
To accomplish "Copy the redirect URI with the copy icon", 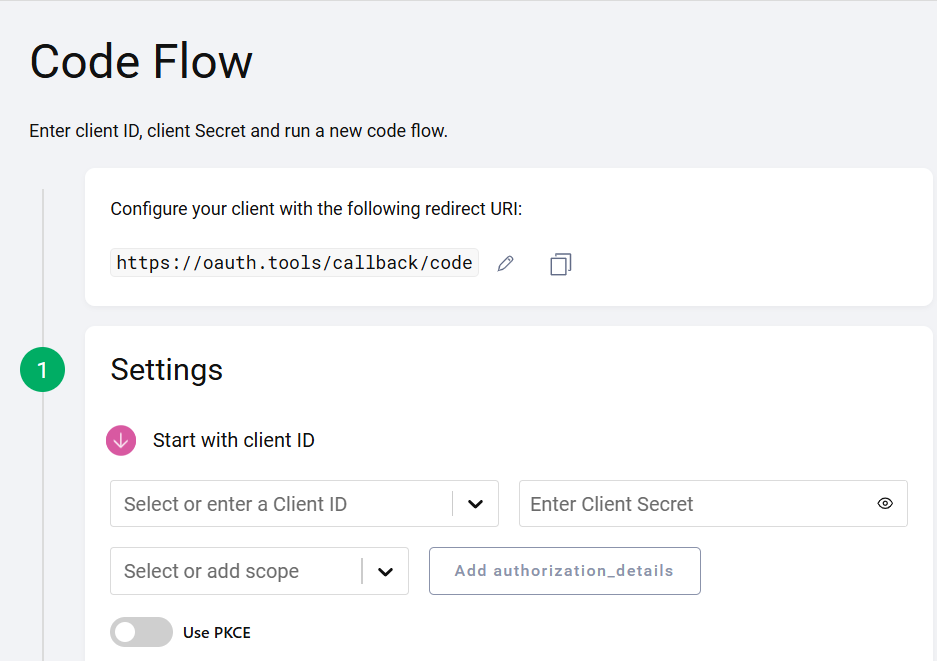I will click(x=560, y=264).
